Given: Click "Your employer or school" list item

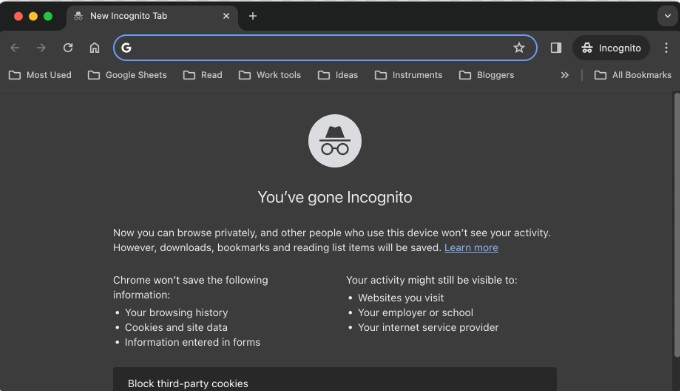Looking at the screenshot, I should click(415, 313).
